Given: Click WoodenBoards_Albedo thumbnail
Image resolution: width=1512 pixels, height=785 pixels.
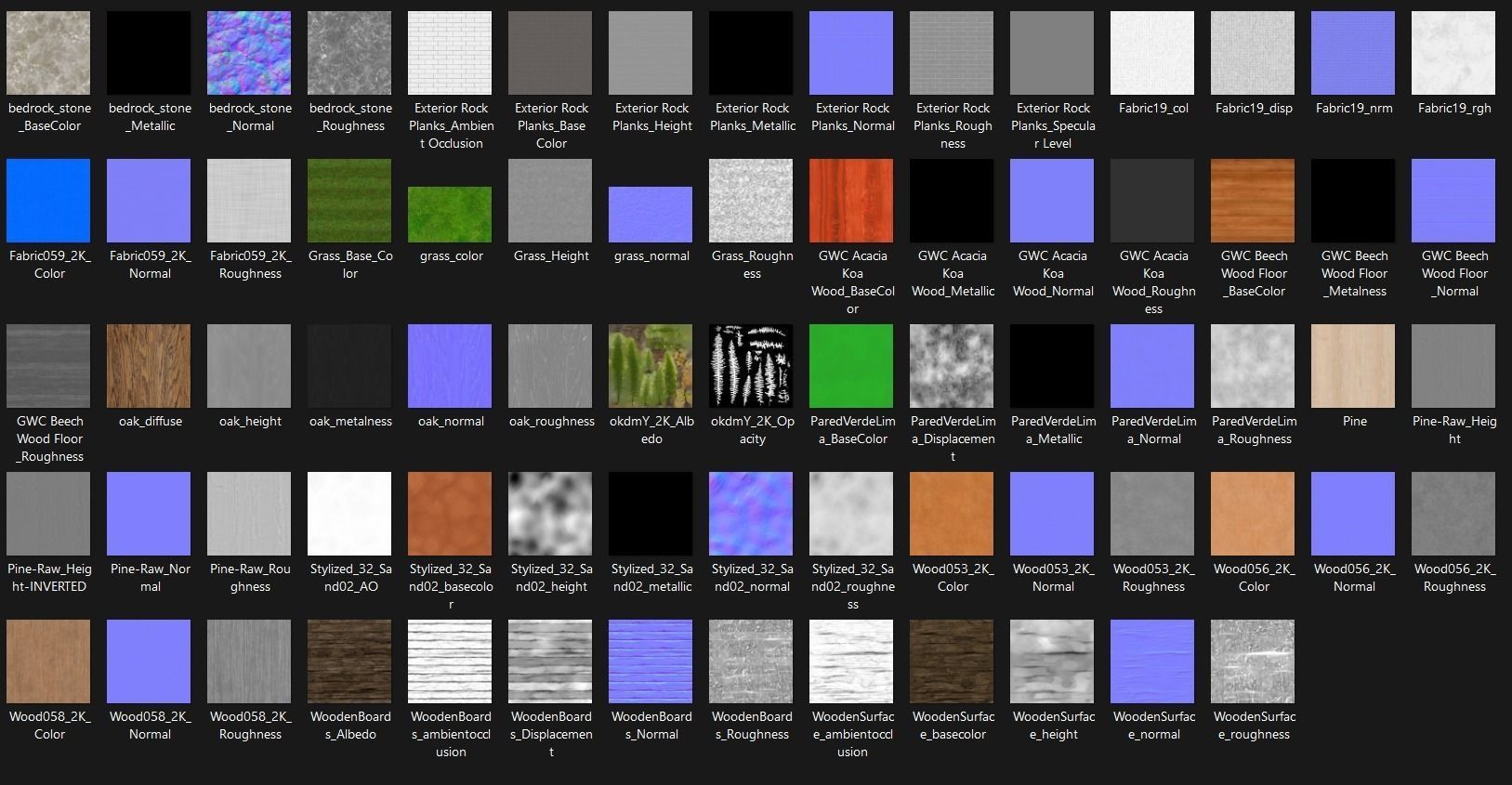Looking at the screenshot, I should pos(349,661).
